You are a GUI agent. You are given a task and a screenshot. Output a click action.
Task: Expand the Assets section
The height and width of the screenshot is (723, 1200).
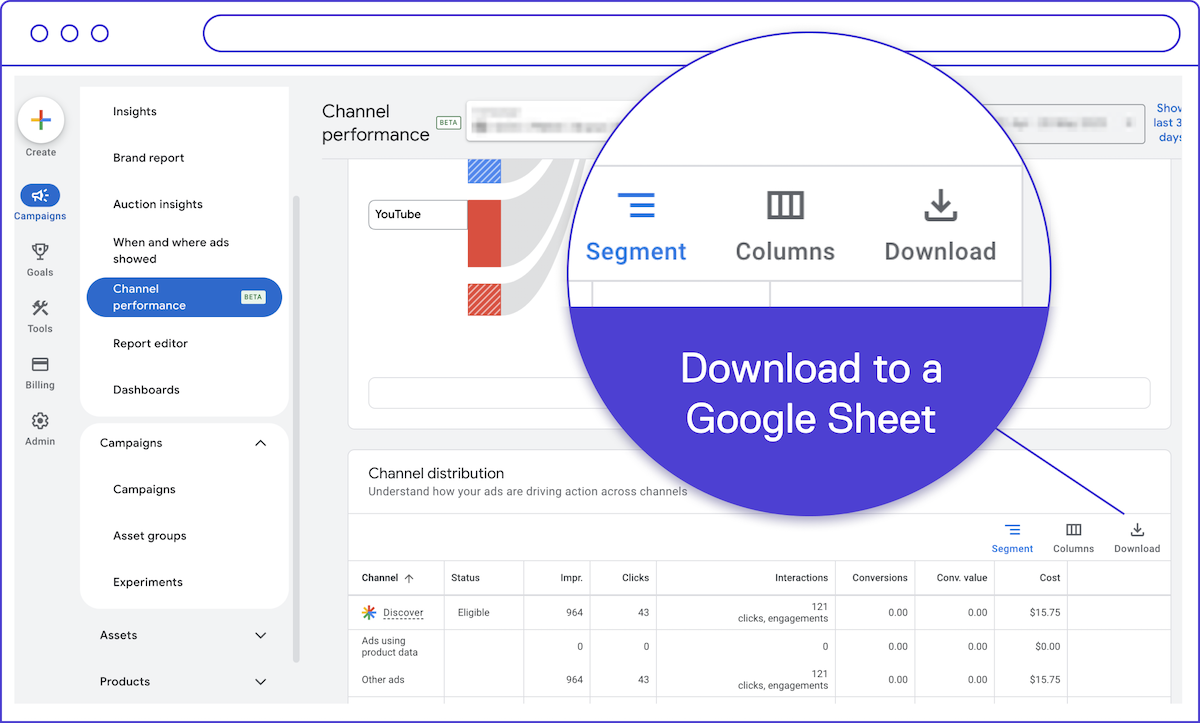(261, 635)
